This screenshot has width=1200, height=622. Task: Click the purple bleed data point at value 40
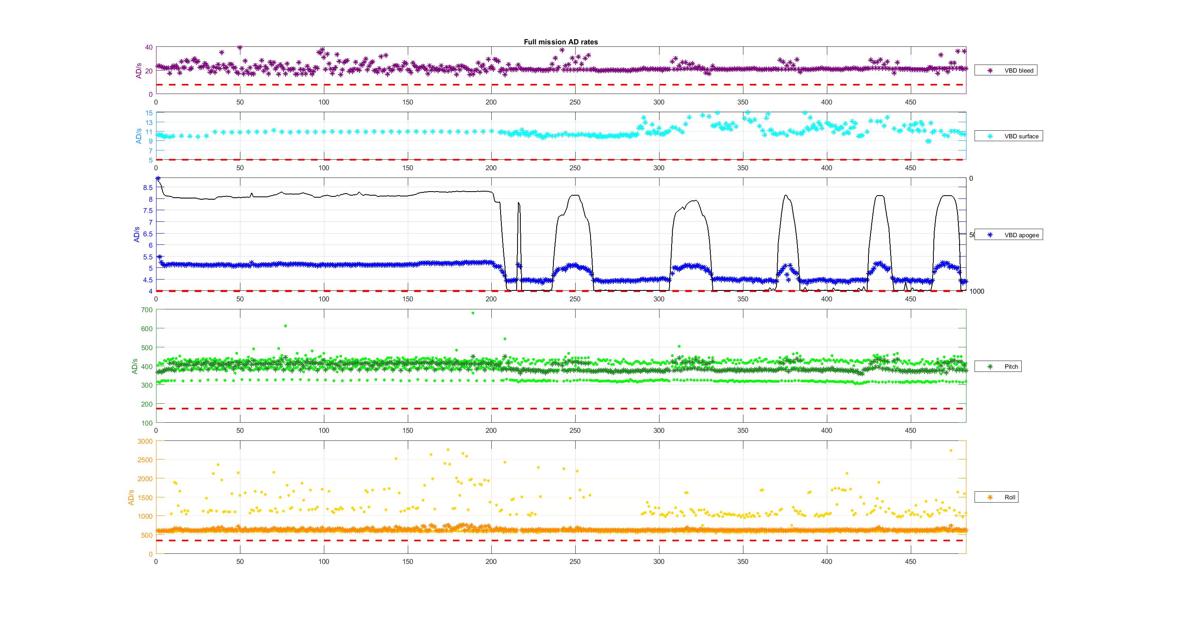coord(239,47)
